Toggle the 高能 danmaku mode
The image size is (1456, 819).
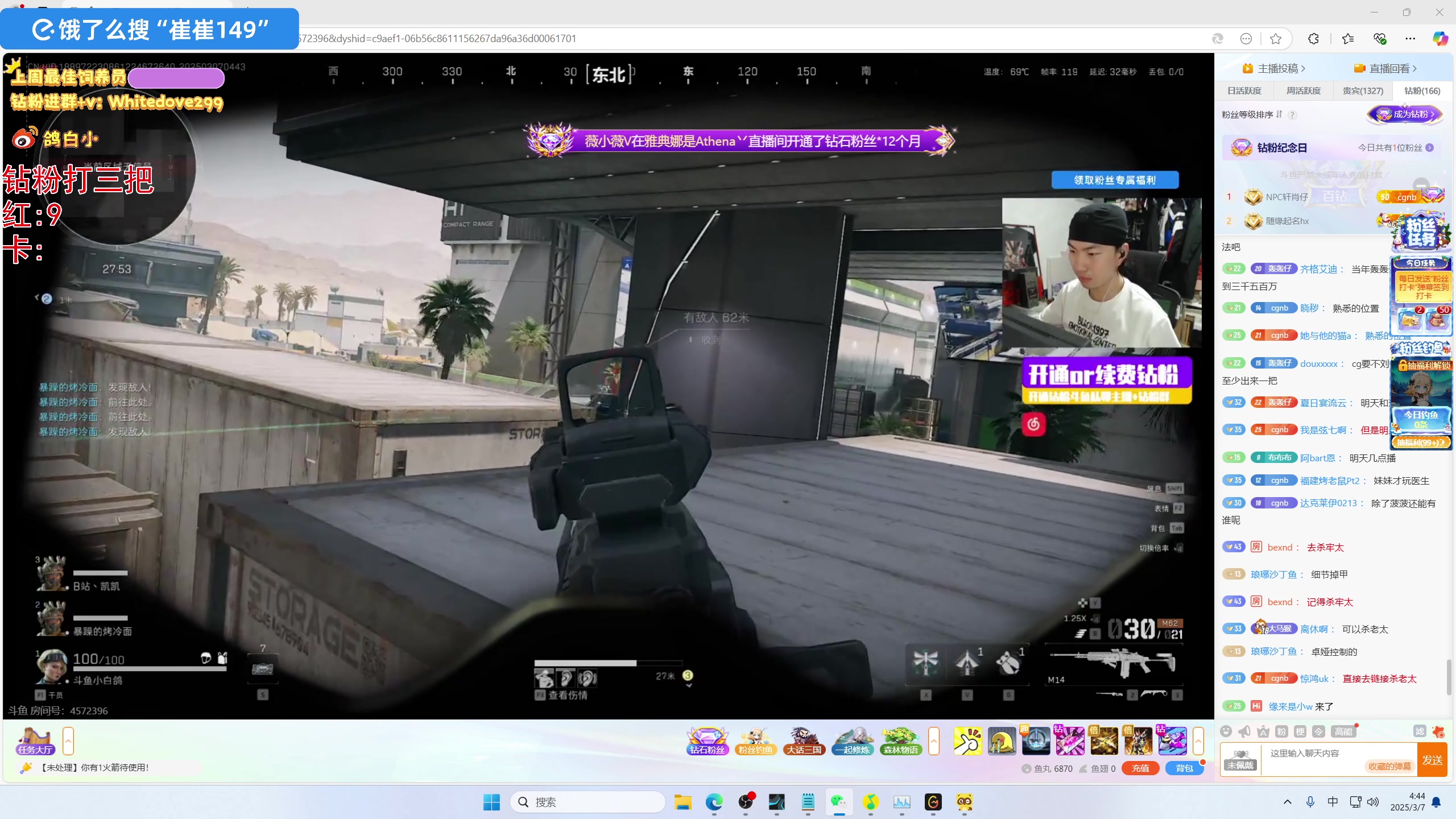[x=1343, y=731]
